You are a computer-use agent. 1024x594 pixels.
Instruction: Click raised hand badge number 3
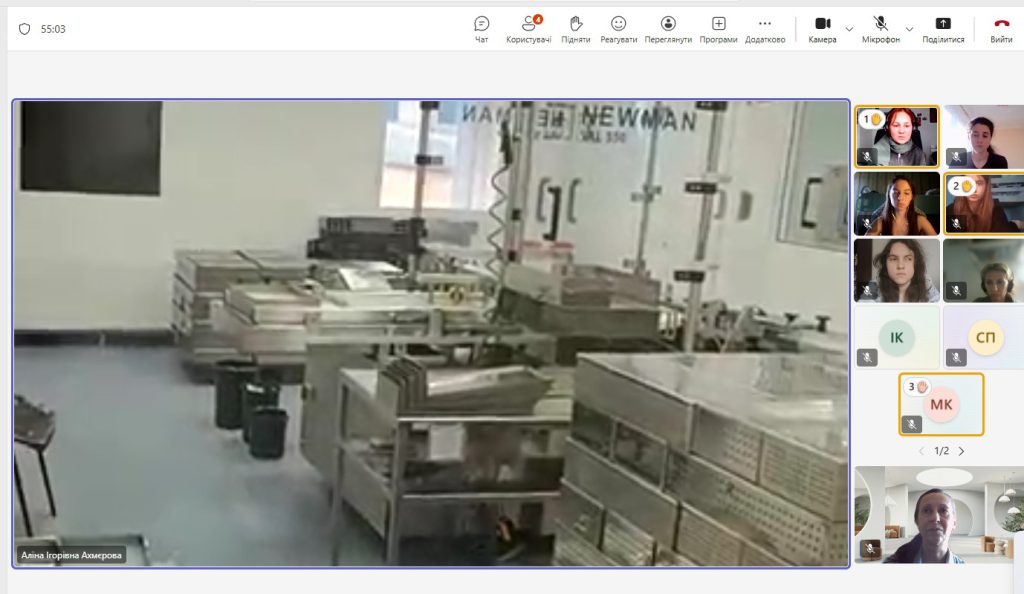(x=917, y=387)
